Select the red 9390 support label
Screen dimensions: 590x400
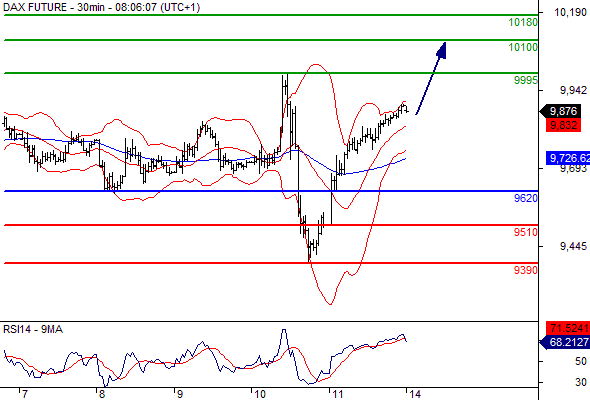[526, 270]
